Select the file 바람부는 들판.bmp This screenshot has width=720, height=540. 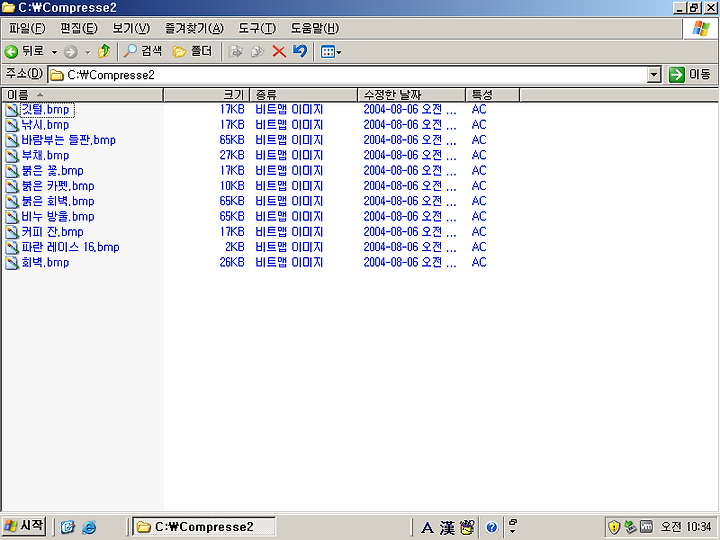[68, 140]
